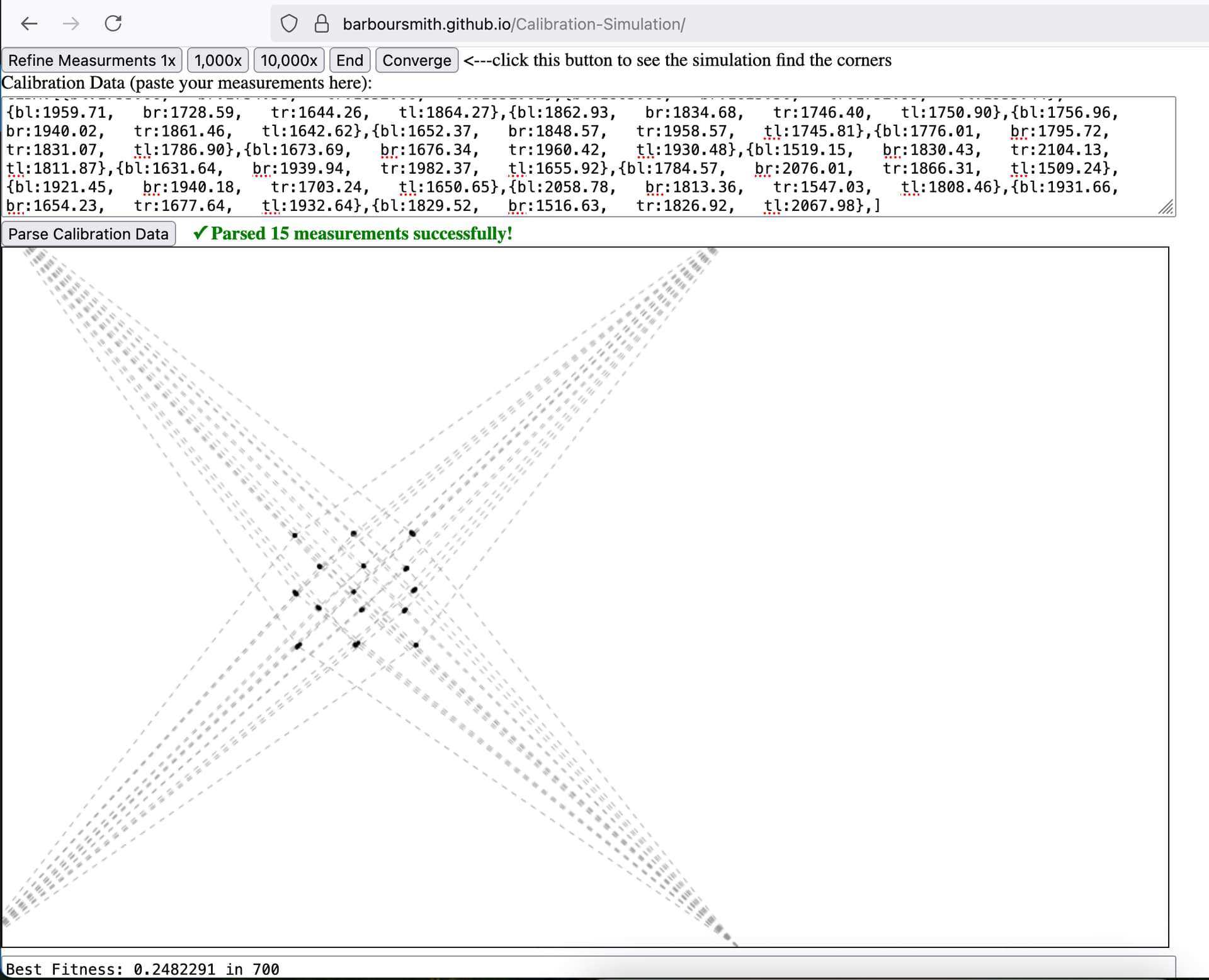Click the green 'Parsed 15 measurements' message

tap(353, 234)
